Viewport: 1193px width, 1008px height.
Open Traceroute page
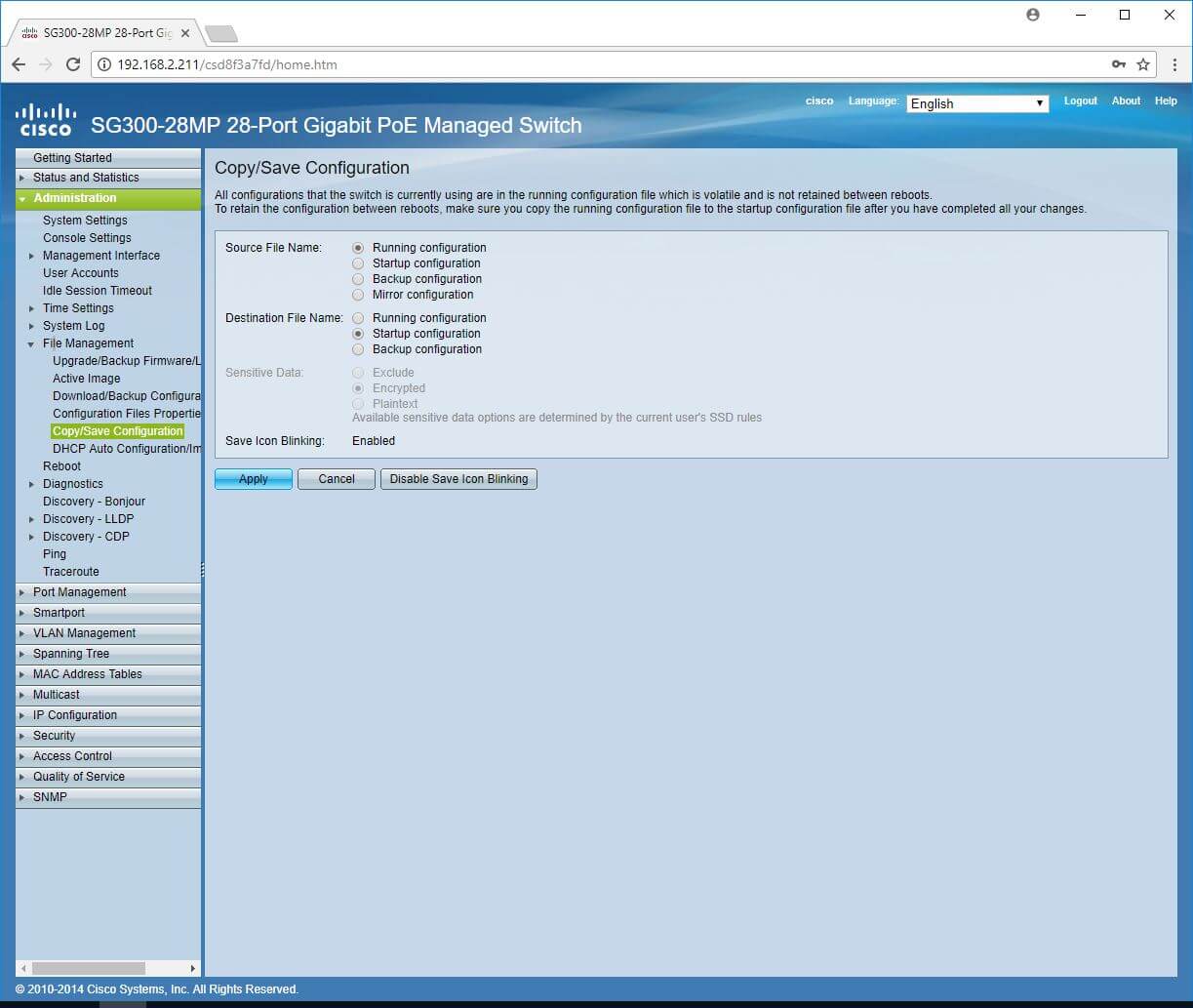point(71,572)
